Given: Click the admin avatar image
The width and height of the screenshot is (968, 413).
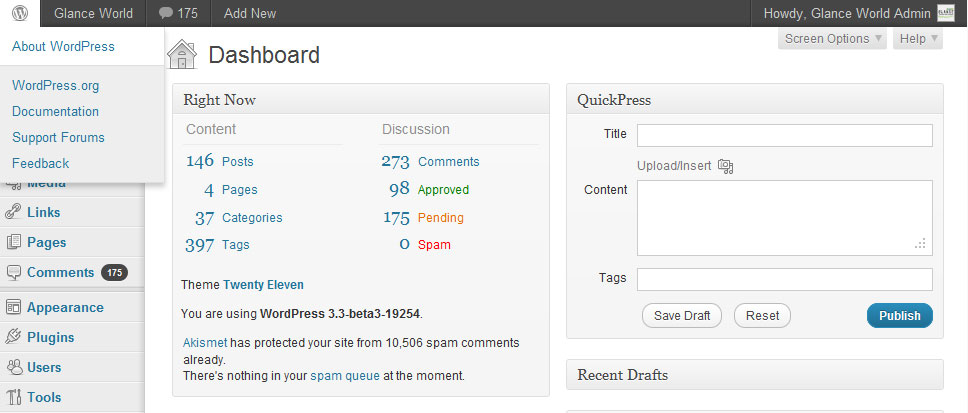Looking at the screenshot, I should [x=945, y=13].
